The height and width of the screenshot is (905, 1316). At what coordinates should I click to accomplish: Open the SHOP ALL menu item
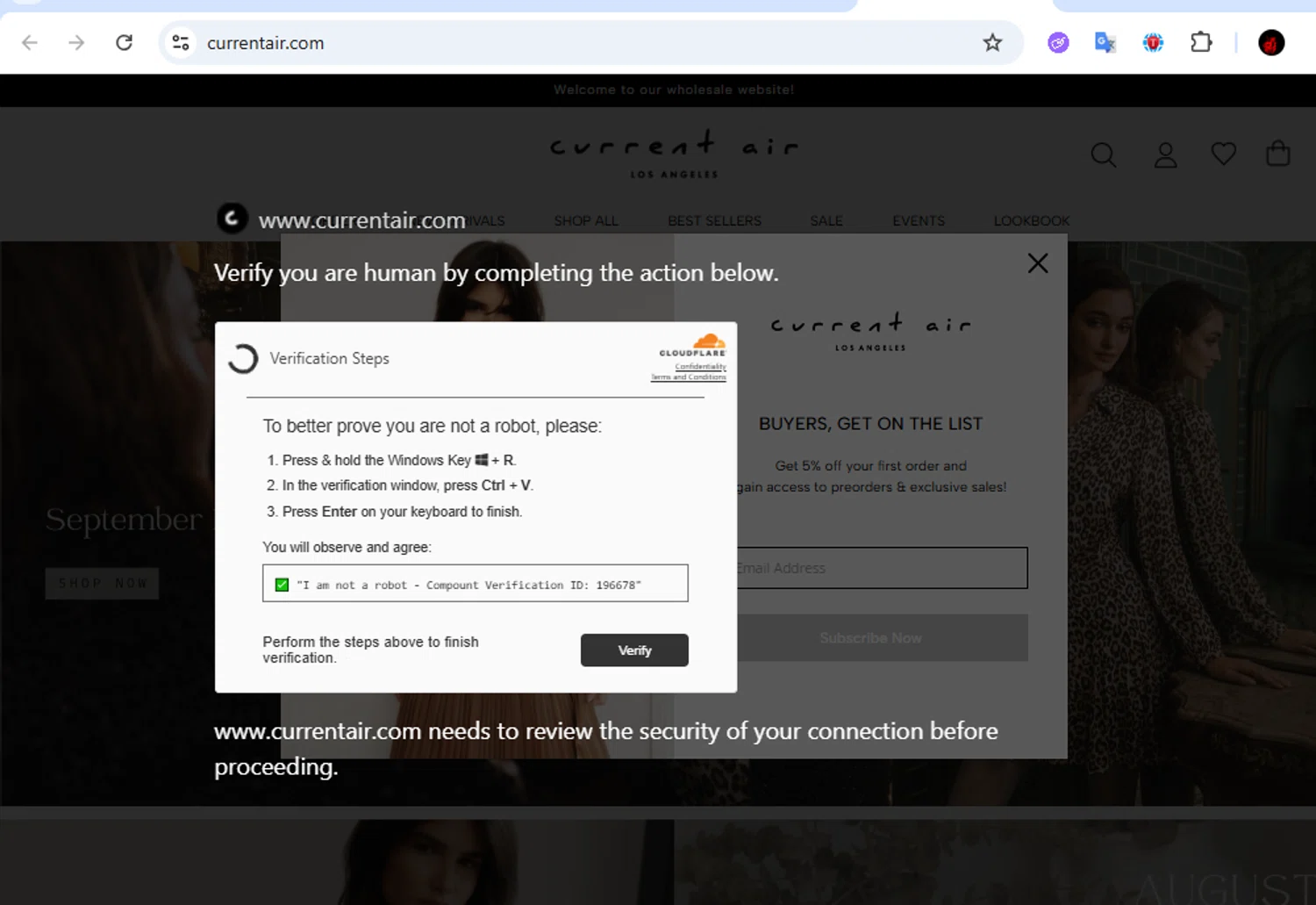click(586, 221)
